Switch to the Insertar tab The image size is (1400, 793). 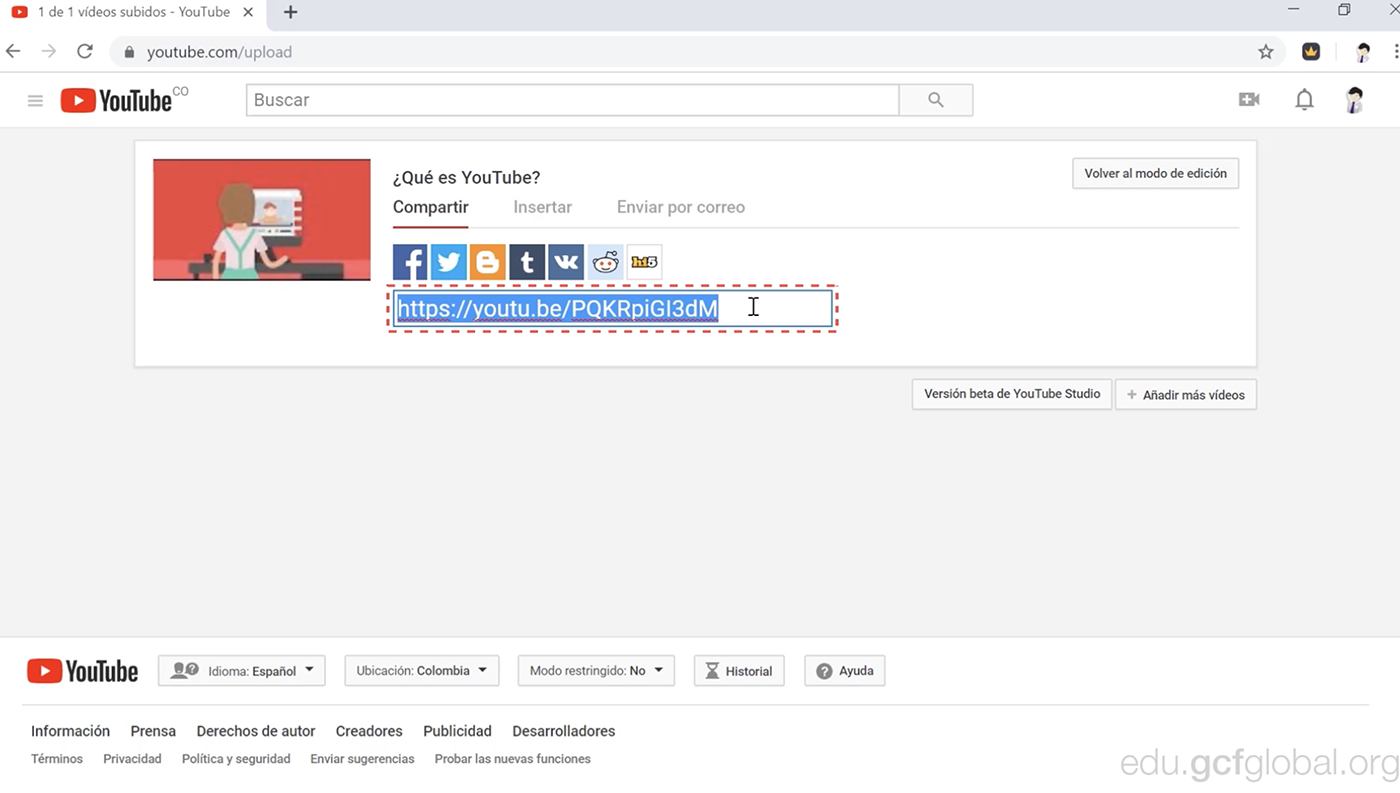(542, 207)
